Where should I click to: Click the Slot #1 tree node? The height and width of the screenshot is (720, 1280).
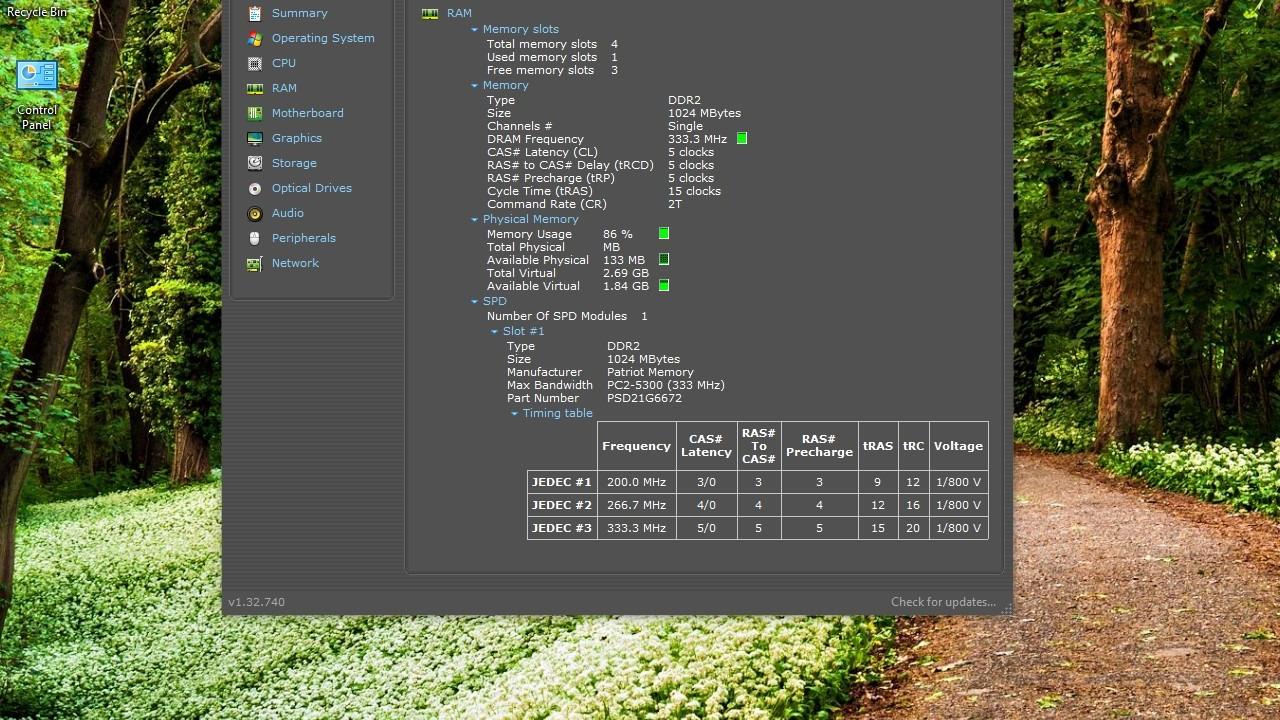(523, 331)
